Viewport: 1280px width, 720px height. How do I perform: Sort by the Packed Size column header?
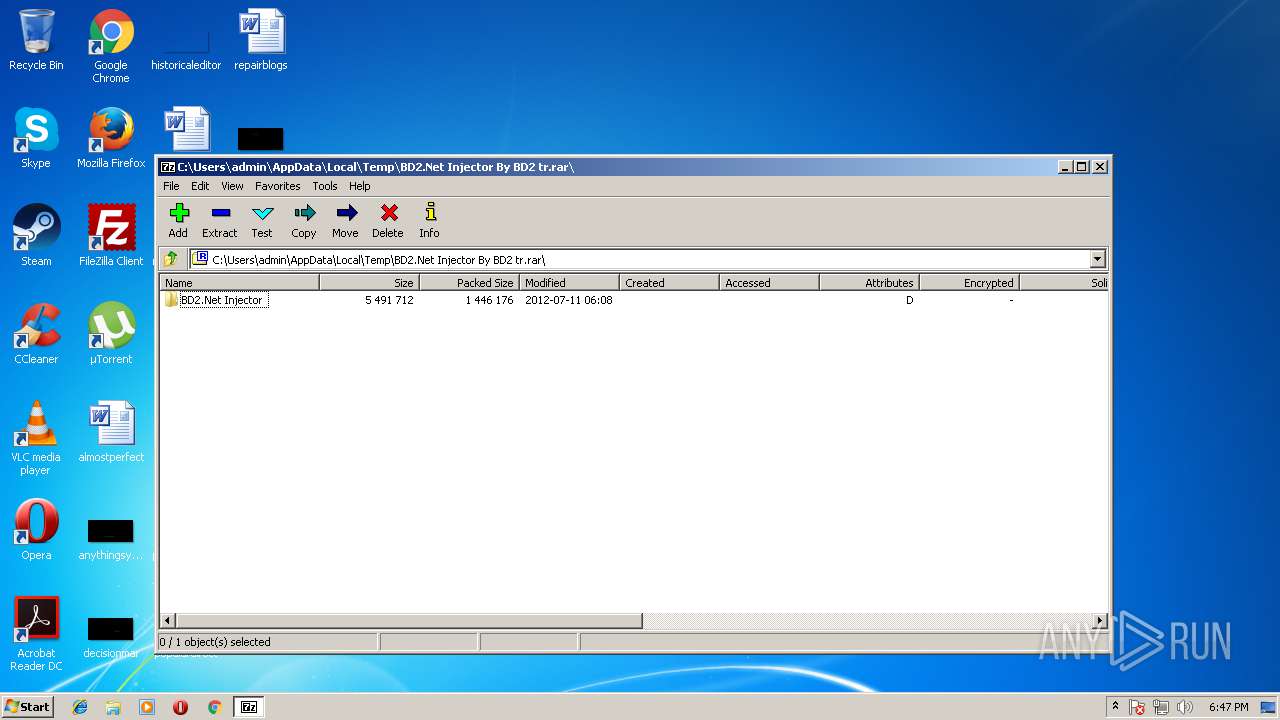[470, 283]
